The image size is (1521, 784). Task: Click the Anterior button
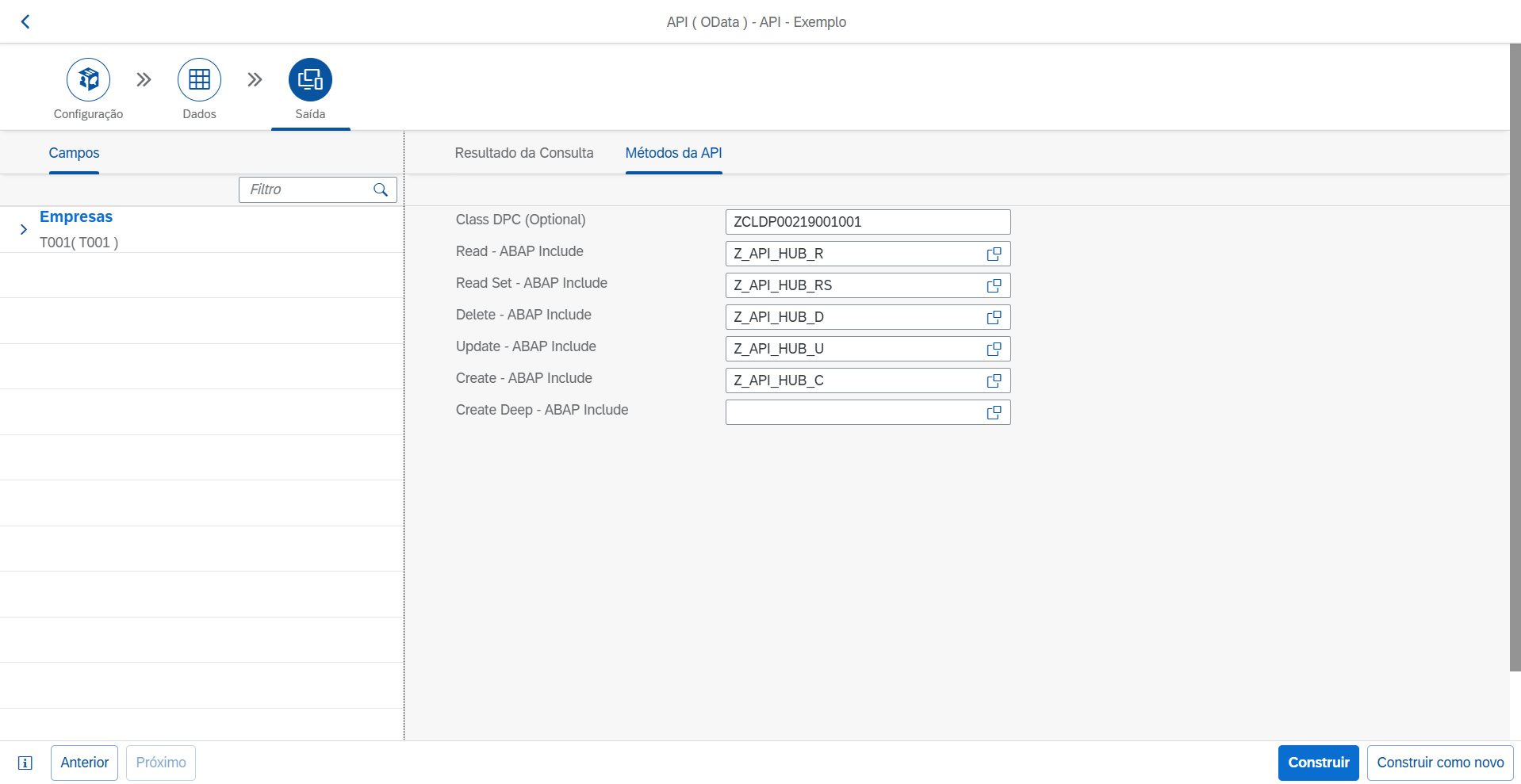pyautogui.click(x=84, y=763)
